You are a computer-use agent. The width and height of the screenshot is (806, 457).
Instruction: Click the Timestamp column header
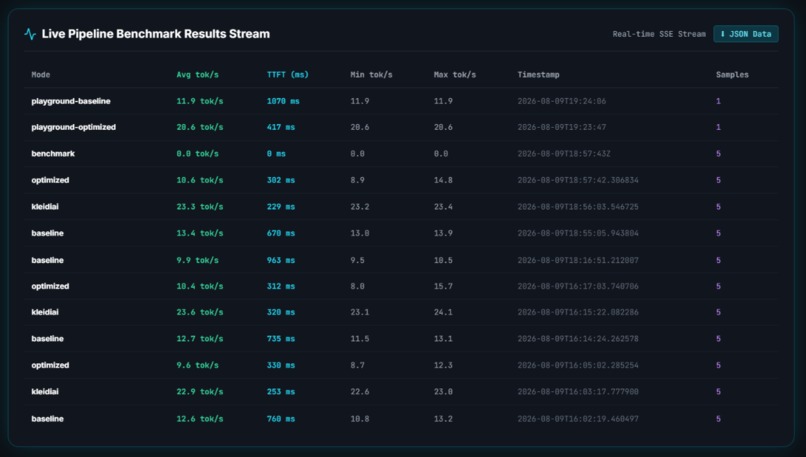pyautogui.click(x=538, y=75)
